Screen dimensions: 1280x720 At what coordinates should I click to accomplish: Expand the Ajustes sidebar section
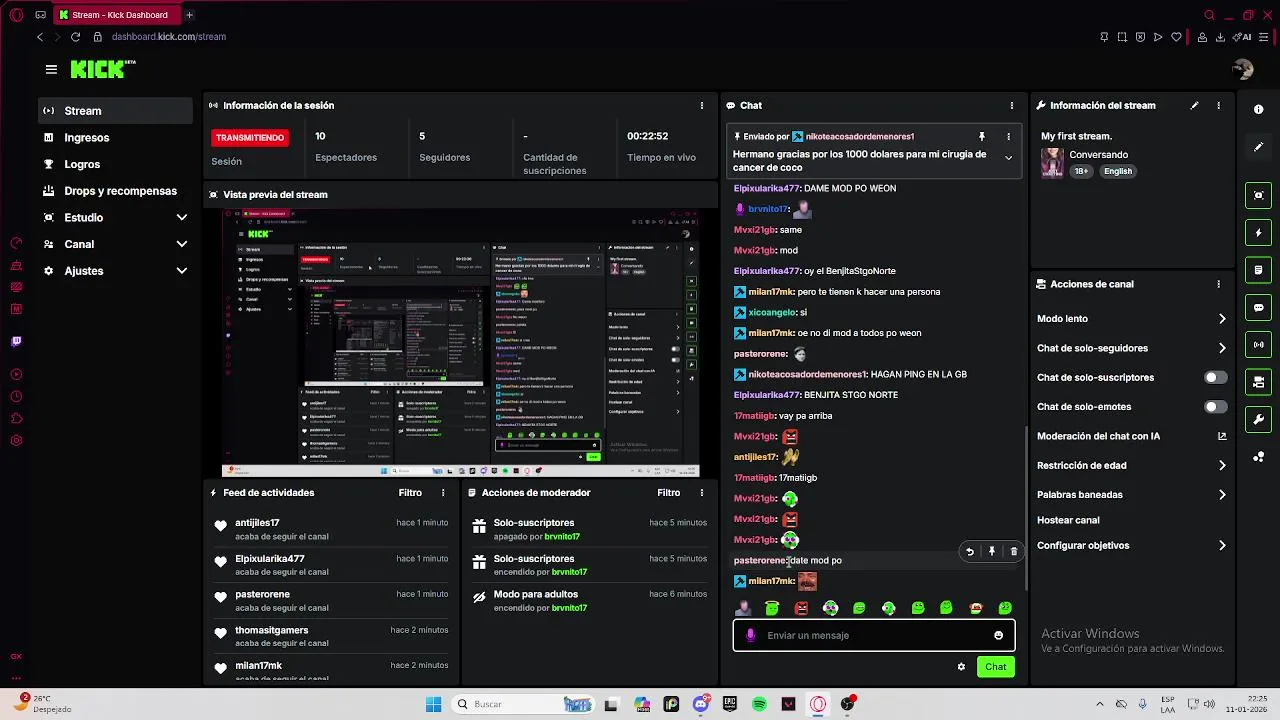[115, 271]
